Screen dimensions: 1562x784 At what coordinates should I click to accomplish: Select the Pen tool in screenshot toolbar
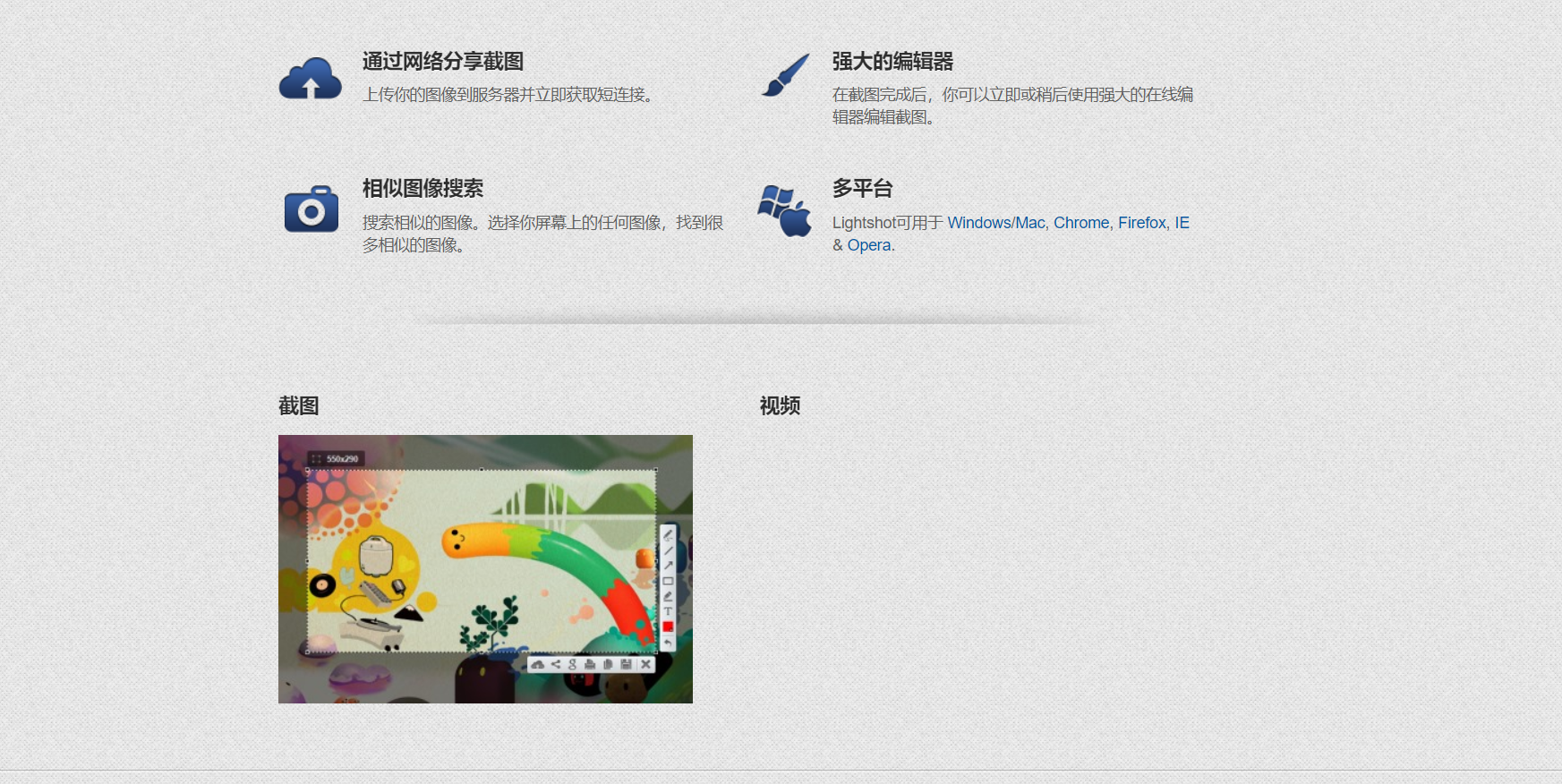point(668,535)
